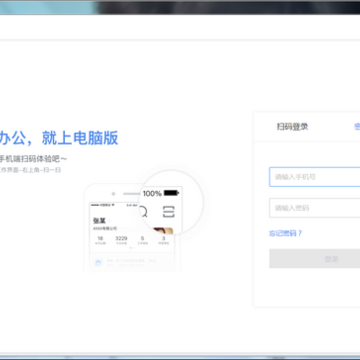The image size is (360, 360).
Task: Click the battery icon beside 100%
Action: [x=171, y=193]
